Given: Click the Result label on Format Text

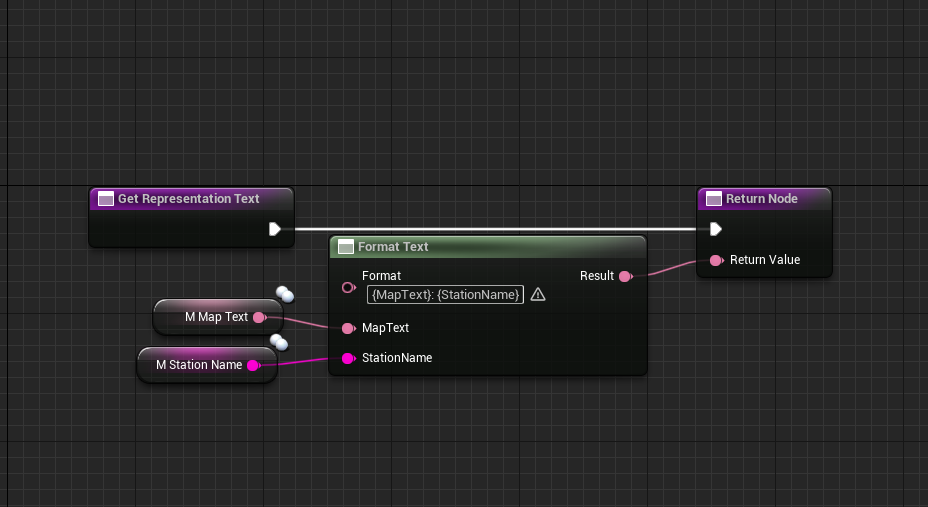Looking at the screenshot, I should 597,276.
